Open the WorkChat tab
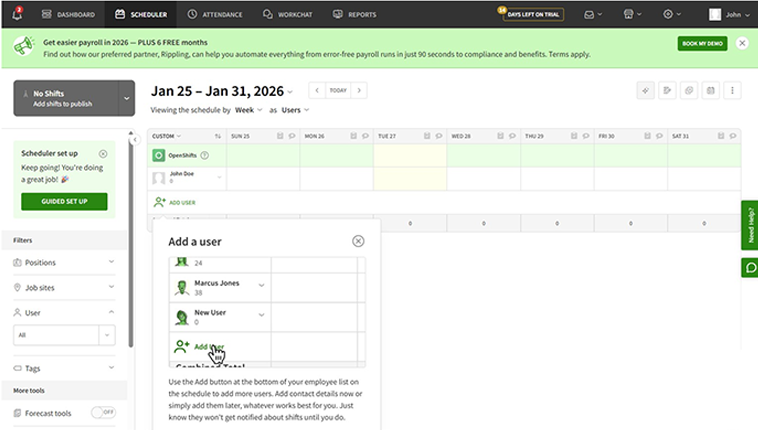 coord(288,15)
